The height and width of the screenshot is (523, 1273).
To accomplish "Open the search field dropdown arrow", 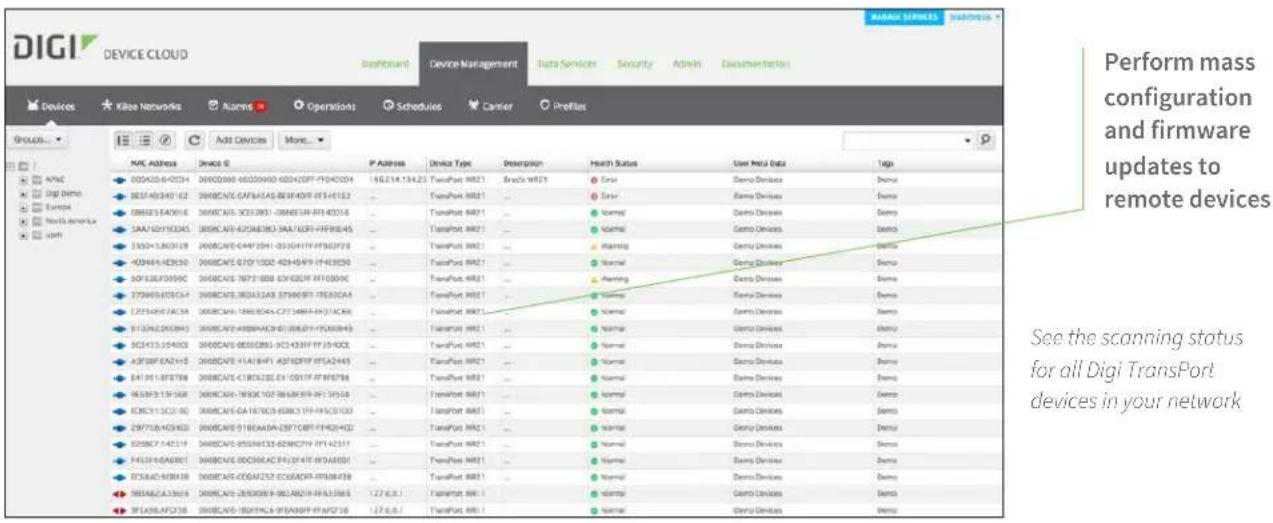I will (x=967, y=142).
